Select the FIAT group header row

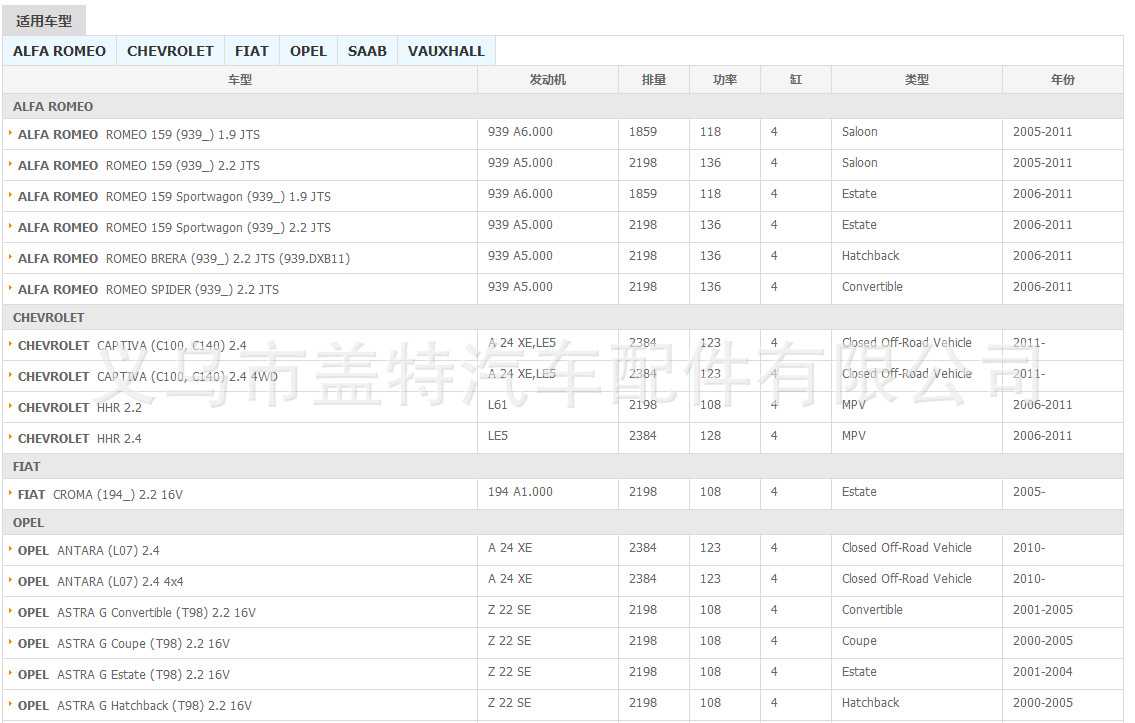pos(563,467)
